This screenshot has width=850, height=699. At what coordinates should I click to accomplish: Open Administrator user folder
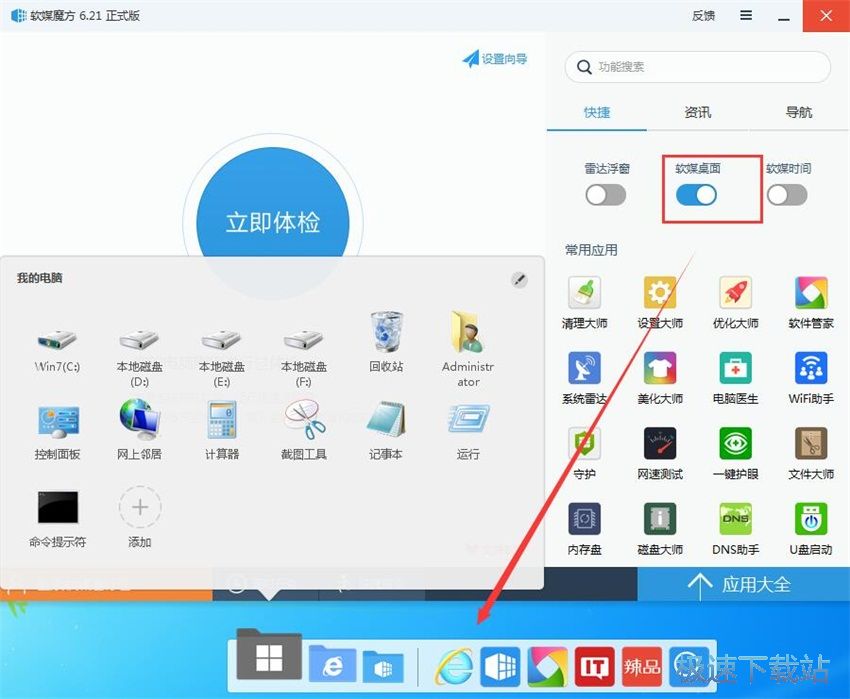468,332
